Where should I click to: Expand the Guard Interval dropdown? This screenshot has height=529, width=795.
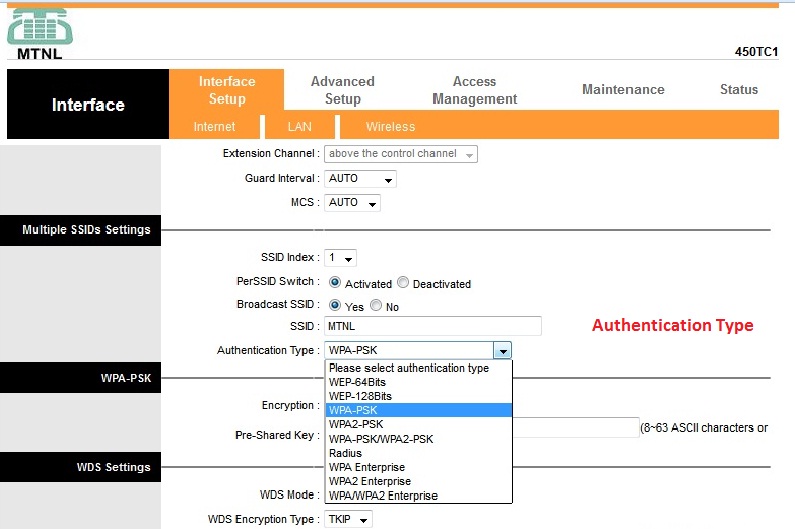(x=360, y=179)
